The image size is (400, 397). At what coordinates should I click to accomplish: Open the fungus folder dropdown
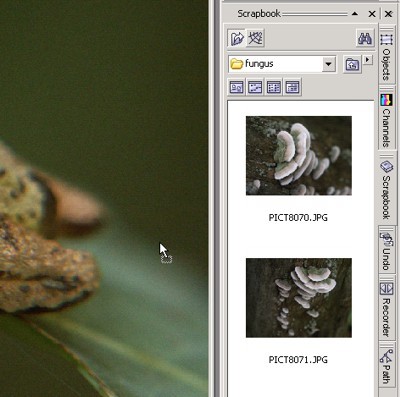tap(328, 64)
